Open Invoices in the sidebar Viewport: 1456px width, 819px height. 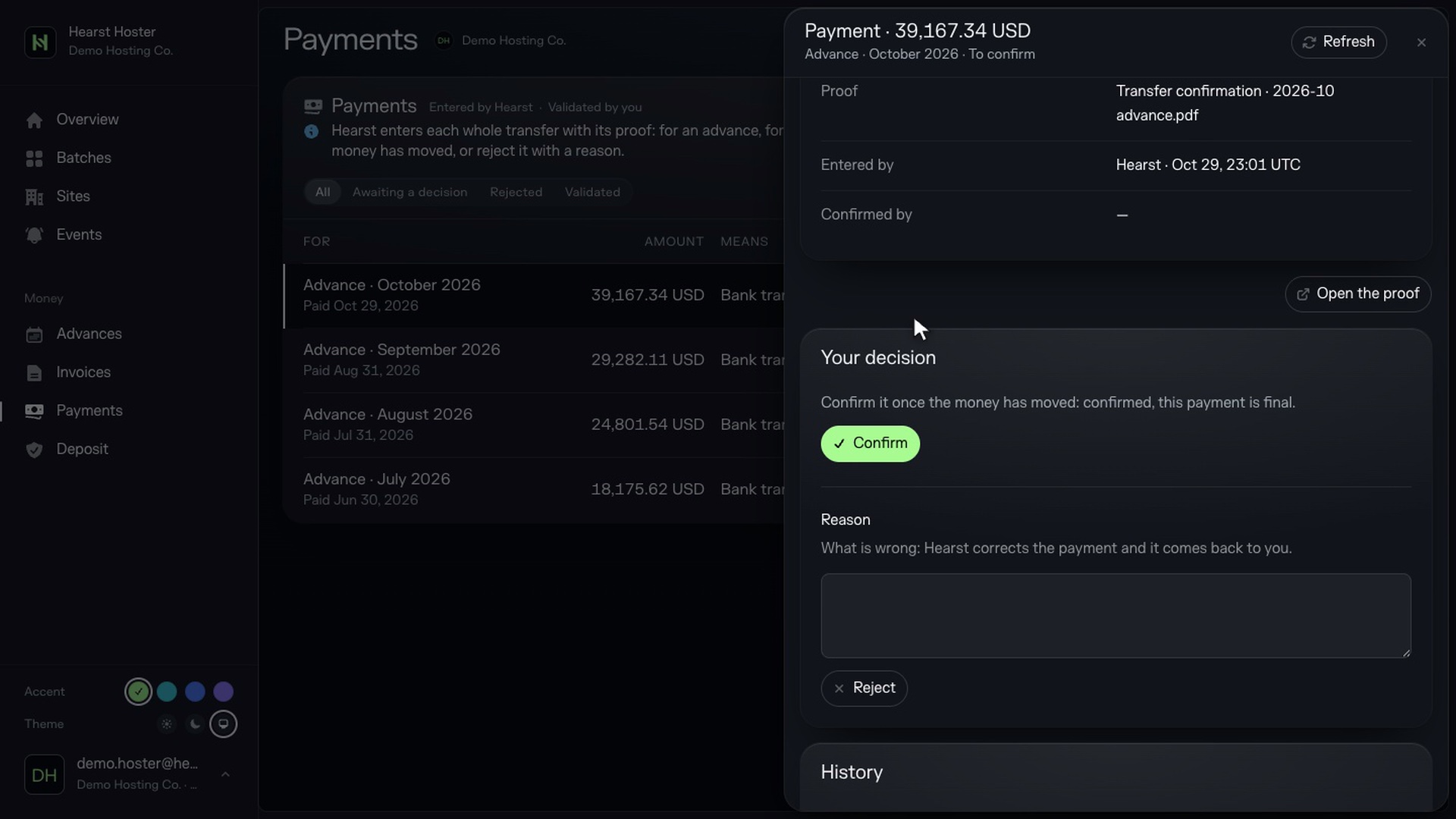[x=83, y=372]
